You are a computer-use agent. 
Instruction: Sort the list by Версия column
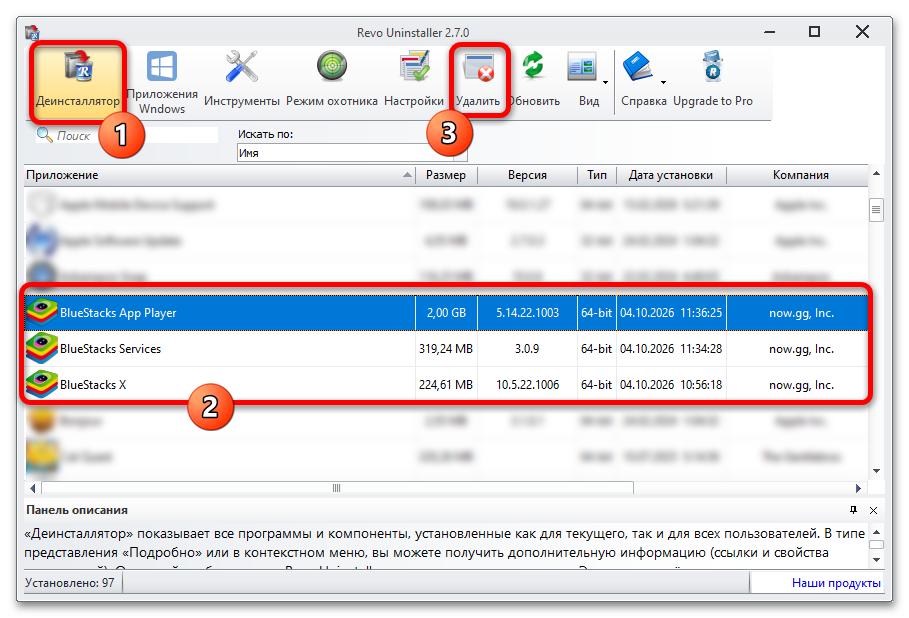tap(527, 175)
